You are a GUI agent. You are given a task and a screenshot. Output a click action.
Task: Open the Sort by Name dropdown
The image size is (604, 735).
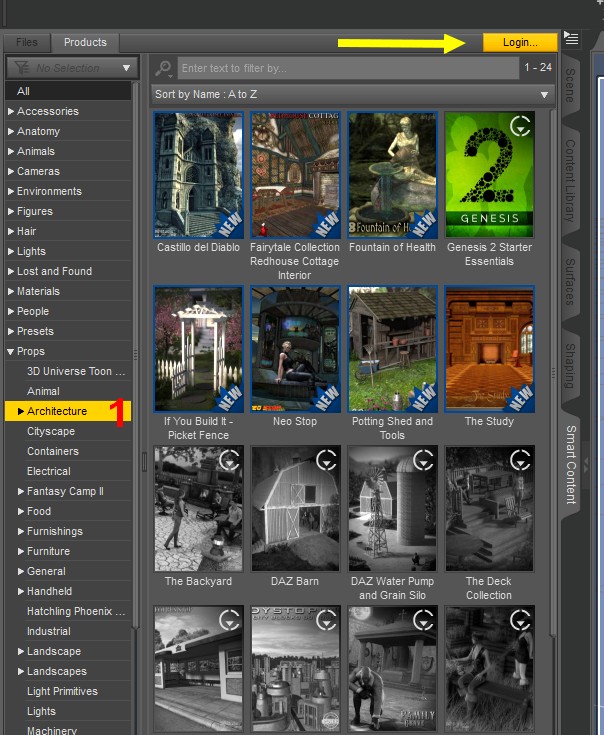click(x=353, y=94)
